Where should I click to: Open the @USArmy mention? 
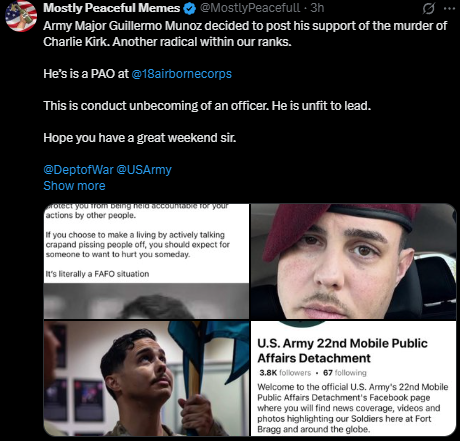144,170
